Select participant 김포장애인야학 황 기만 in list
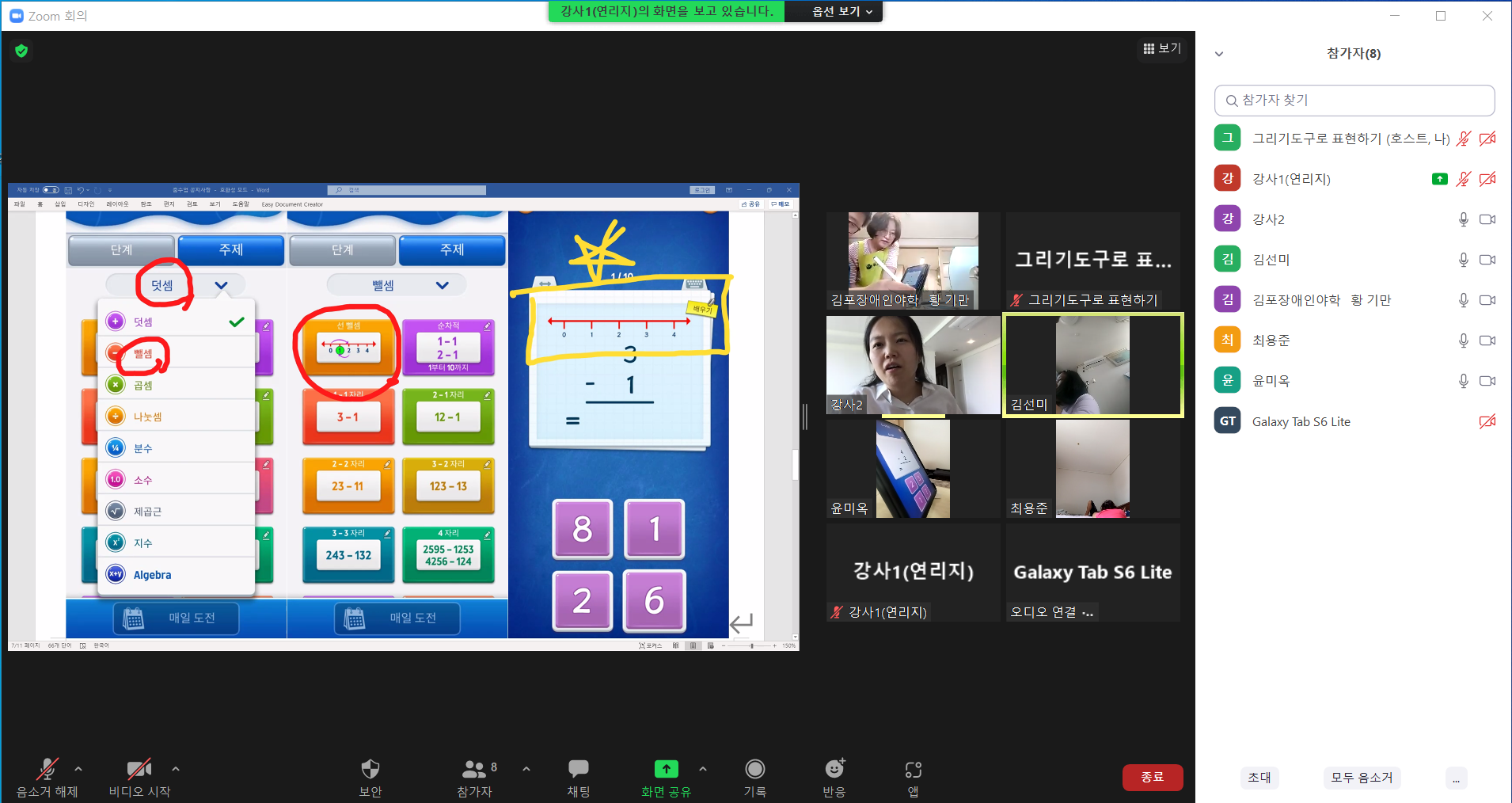 1354,300
